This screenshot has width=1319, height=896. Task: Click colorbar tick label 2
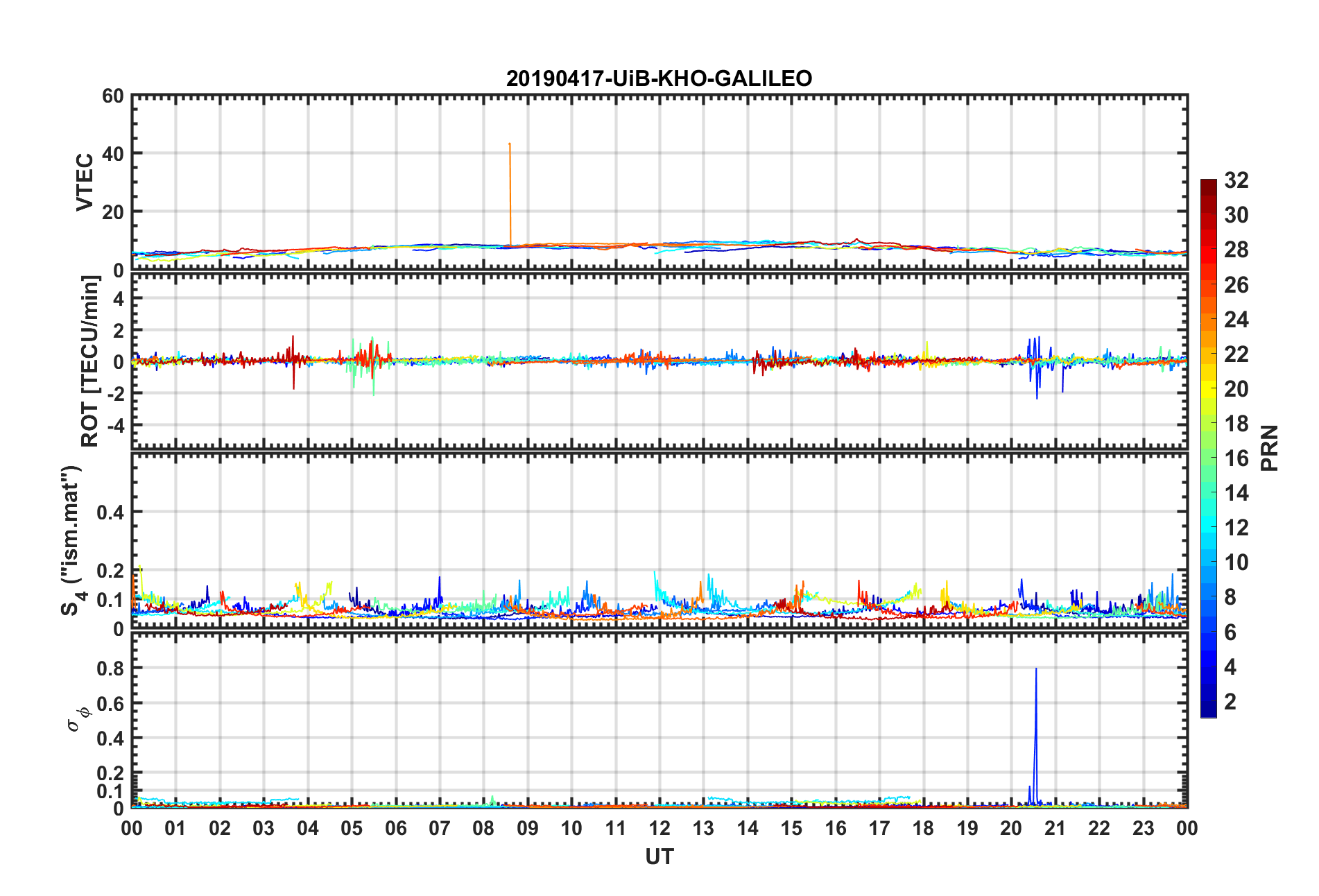1230,701
